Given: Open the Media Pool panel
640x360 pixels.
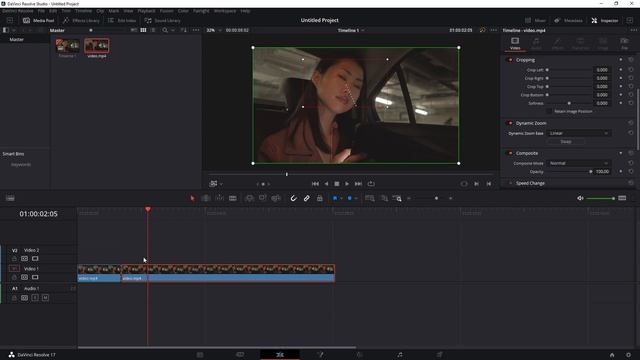Looking at the screenshot, I should point(38,20).
